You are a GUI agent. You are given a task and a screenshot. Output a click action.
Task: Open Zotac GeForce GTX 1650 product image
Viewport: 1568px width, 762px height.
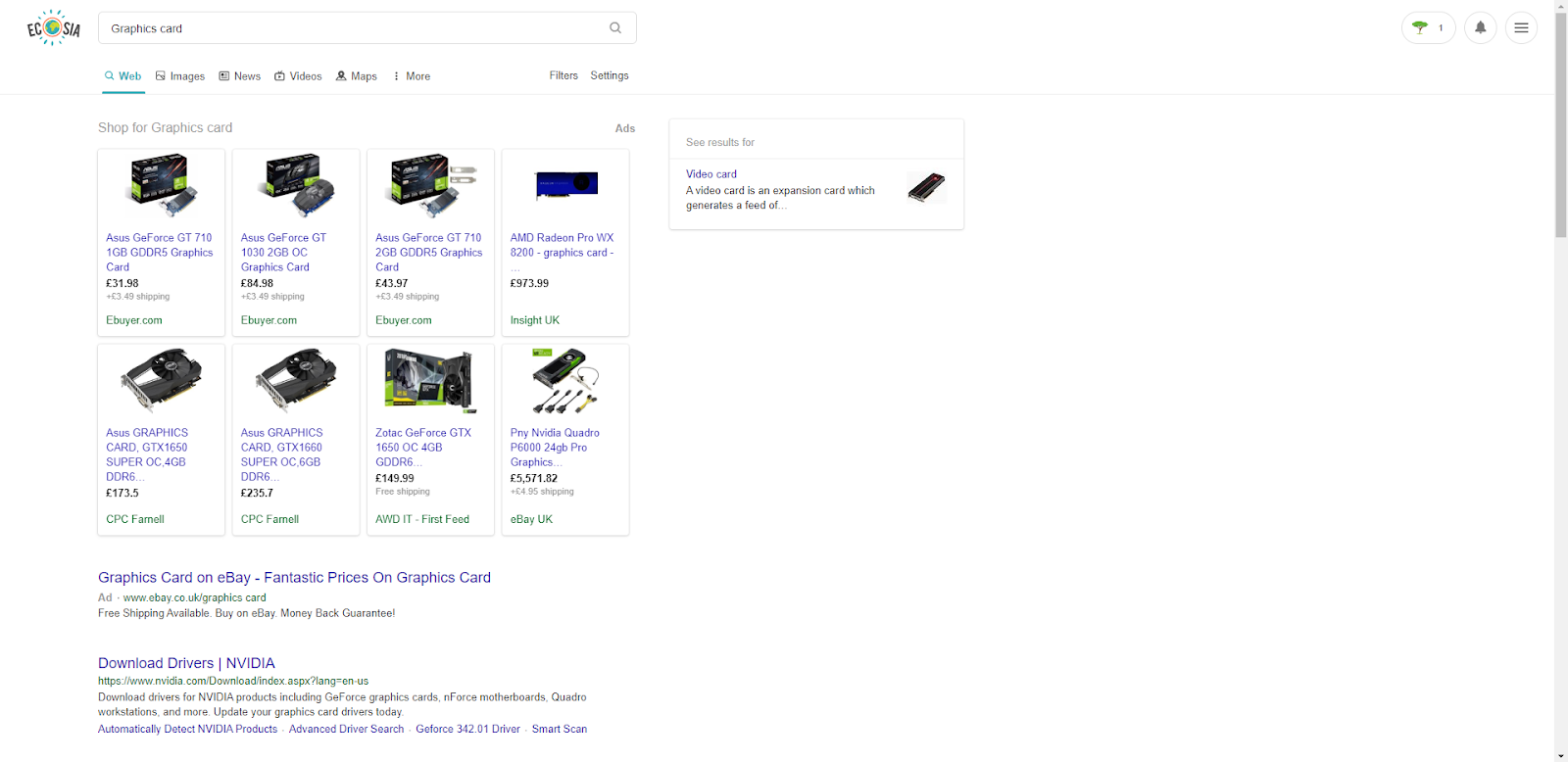(430, 381)
